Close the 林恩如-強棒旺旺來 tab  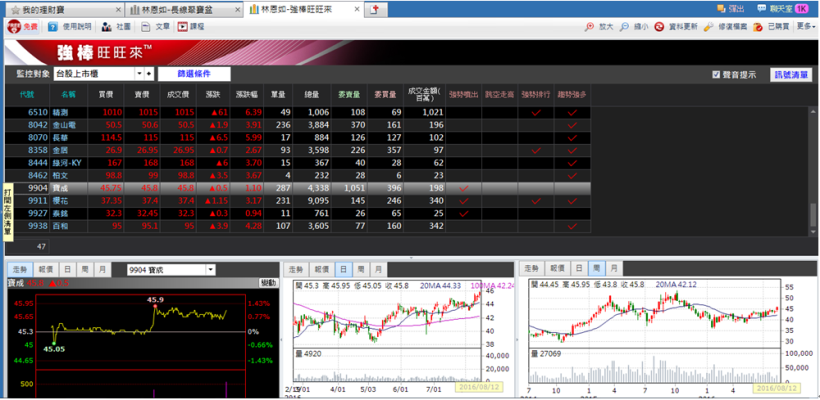[357, 10]
